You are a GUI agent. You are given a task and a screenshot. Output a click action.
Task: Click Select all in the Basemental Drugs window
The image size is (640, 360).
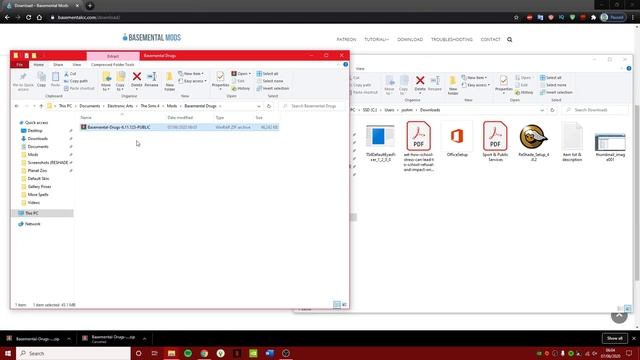tap(267, 74)
